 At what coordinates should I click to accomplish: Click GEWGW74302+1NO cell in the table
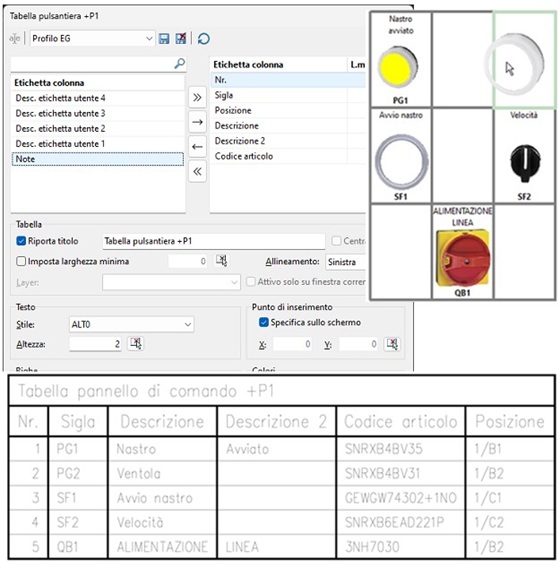click(x=401, y=498)
